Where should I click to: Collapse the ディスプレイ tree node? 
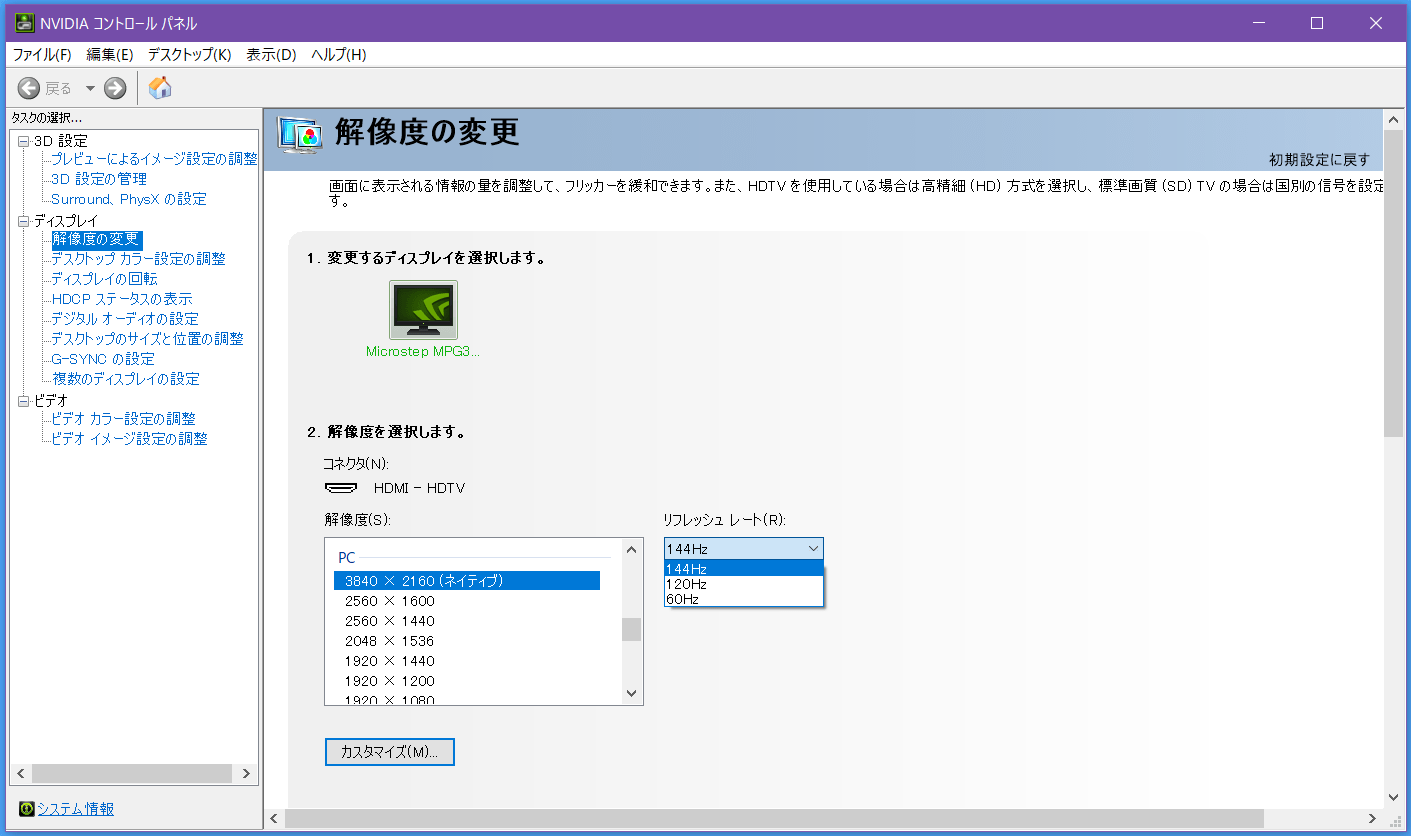pos(24,221)
